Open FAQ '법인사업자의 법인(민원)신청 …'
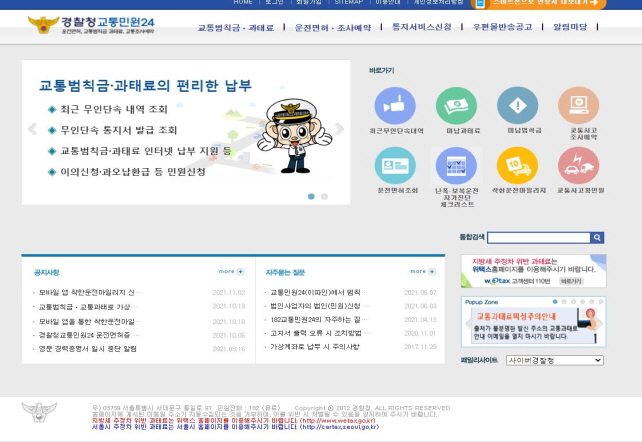The width and height of the screenshot is (642, 442). coord(320,306)
